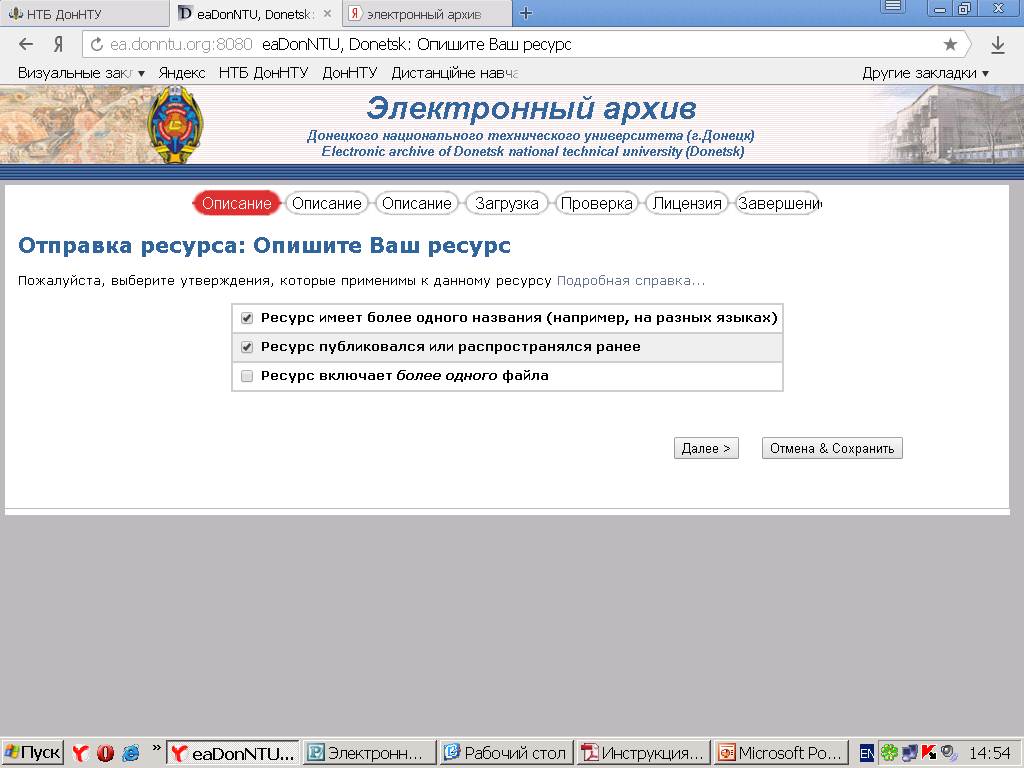Go to the 'Лицензия' submission step
Viewport: 1024px width, 768px height.
[687, 204]
